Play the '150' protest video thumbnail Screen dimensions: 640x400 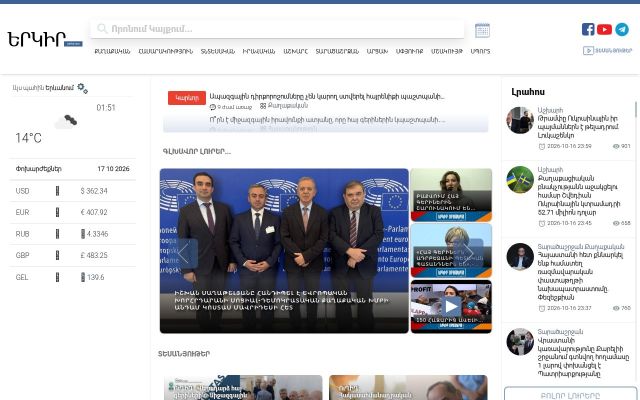451,306
